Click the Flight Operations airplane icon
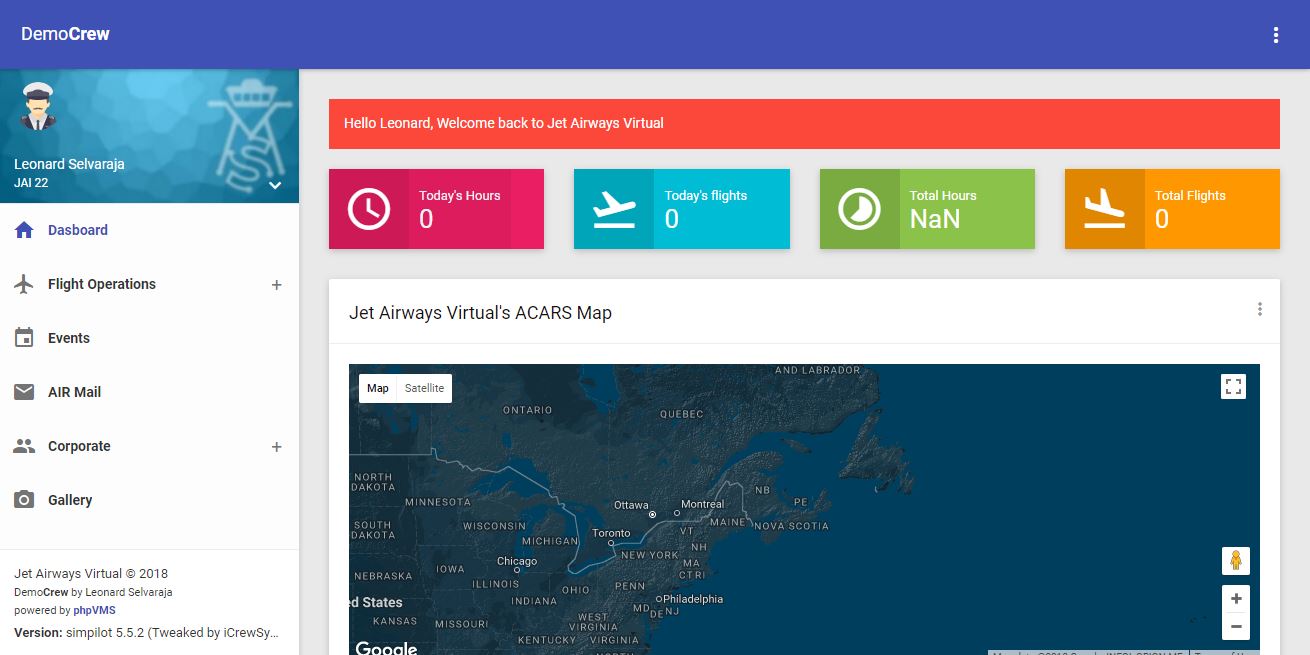The height and width of the screenshot is (655, 1310). 24,284
